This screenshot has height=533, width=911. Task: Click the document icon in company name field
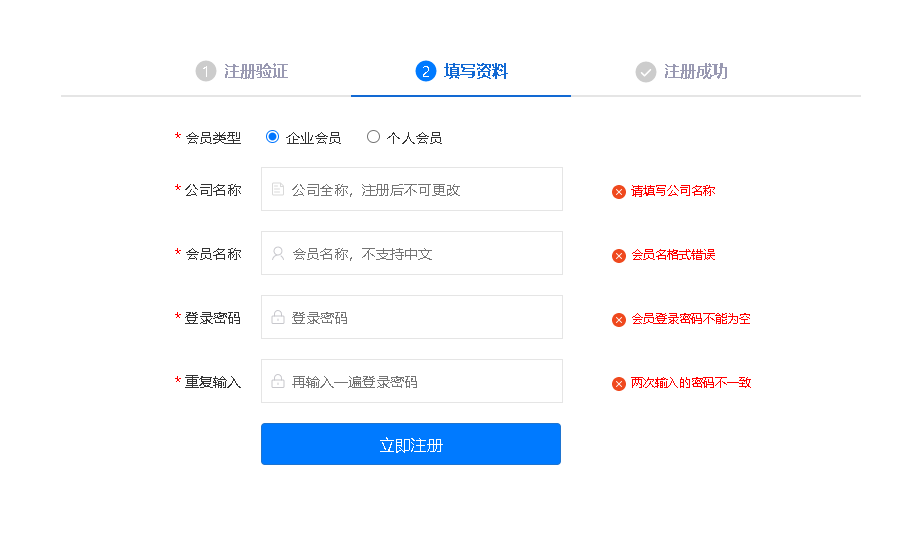pos(278,189)
